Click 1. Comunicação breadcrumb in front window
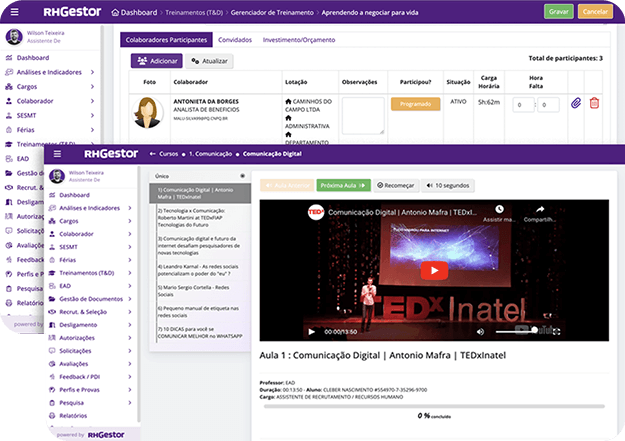The width and height of the screenshot is (625, 441). pos(210,154)
